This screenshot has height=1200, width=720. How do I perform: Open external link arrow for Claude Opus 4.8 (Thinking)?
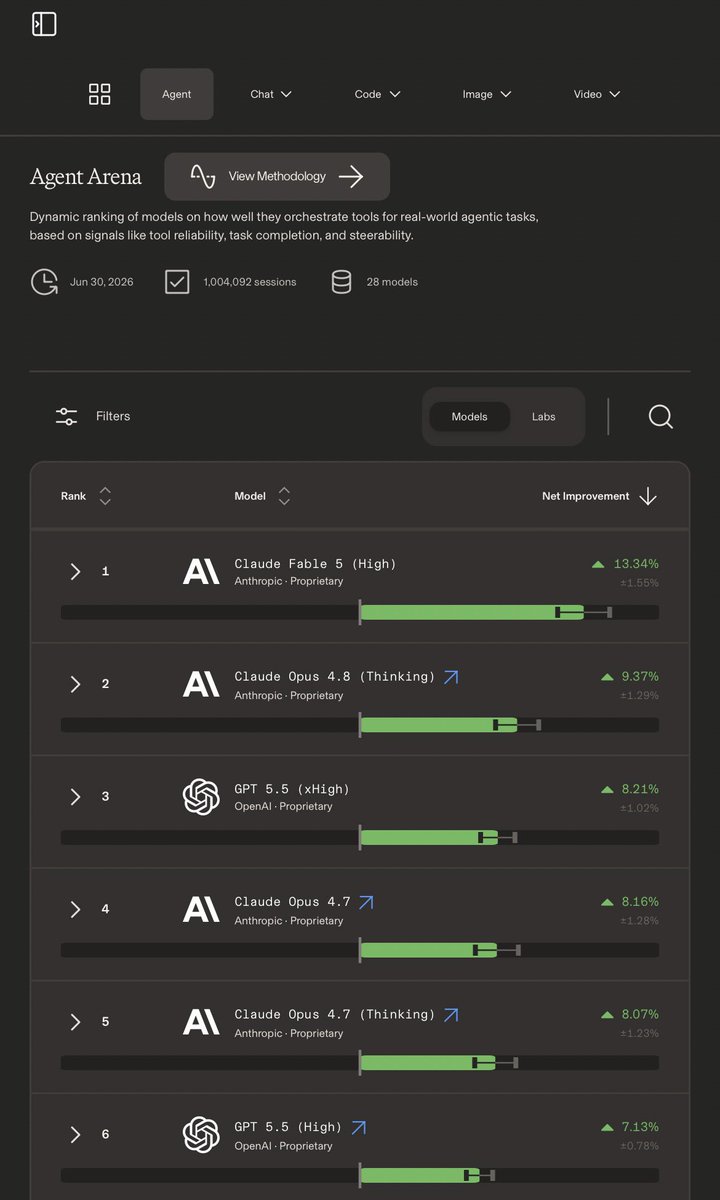tap(451, 677)
